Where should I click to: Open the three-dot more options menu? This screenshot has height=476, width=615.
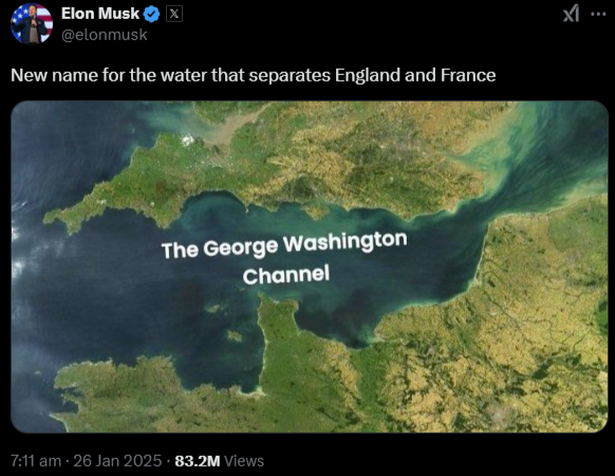[x=598, y=14]
